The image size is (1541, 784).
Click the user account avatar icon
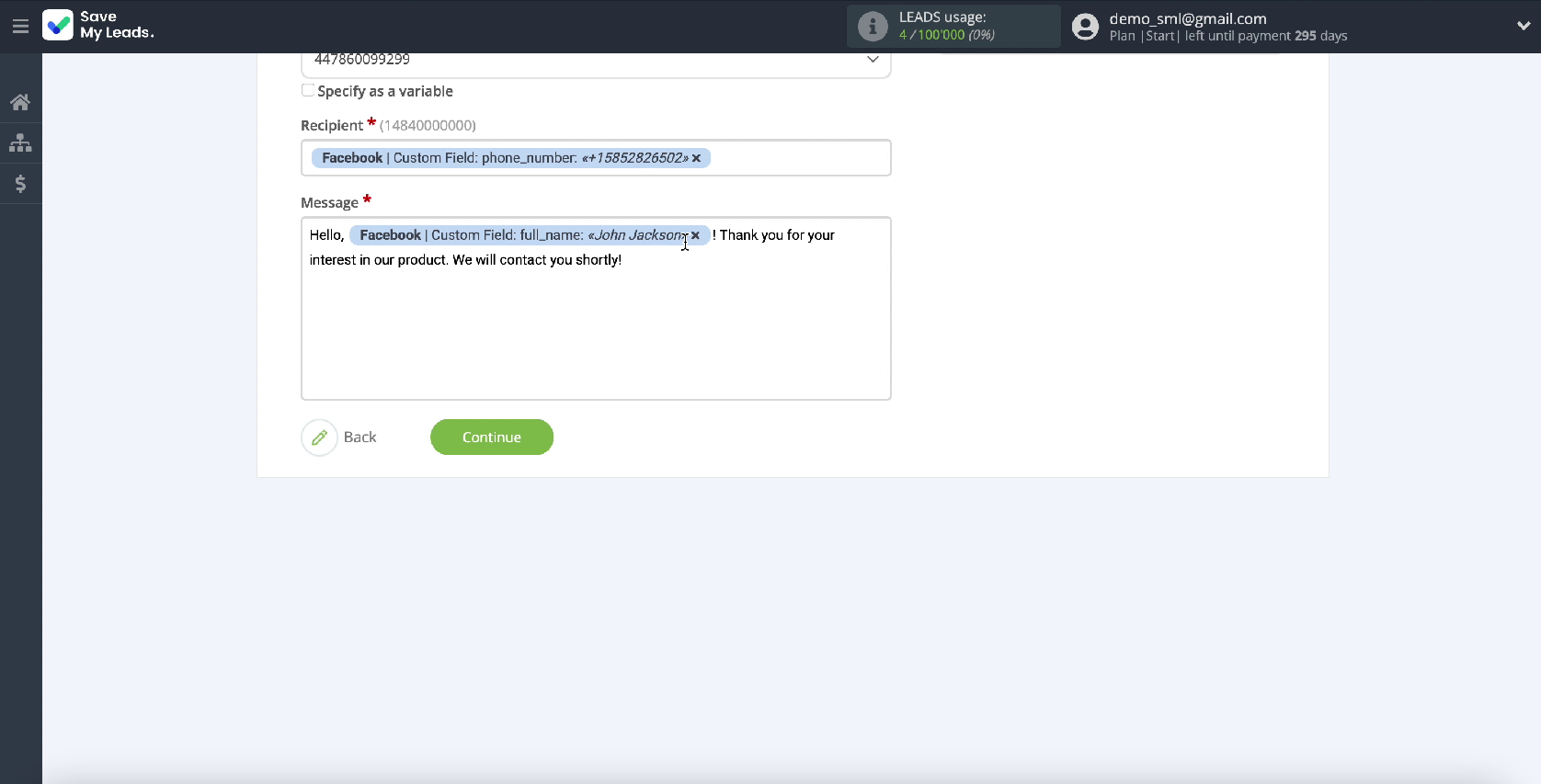[1085, 27]
